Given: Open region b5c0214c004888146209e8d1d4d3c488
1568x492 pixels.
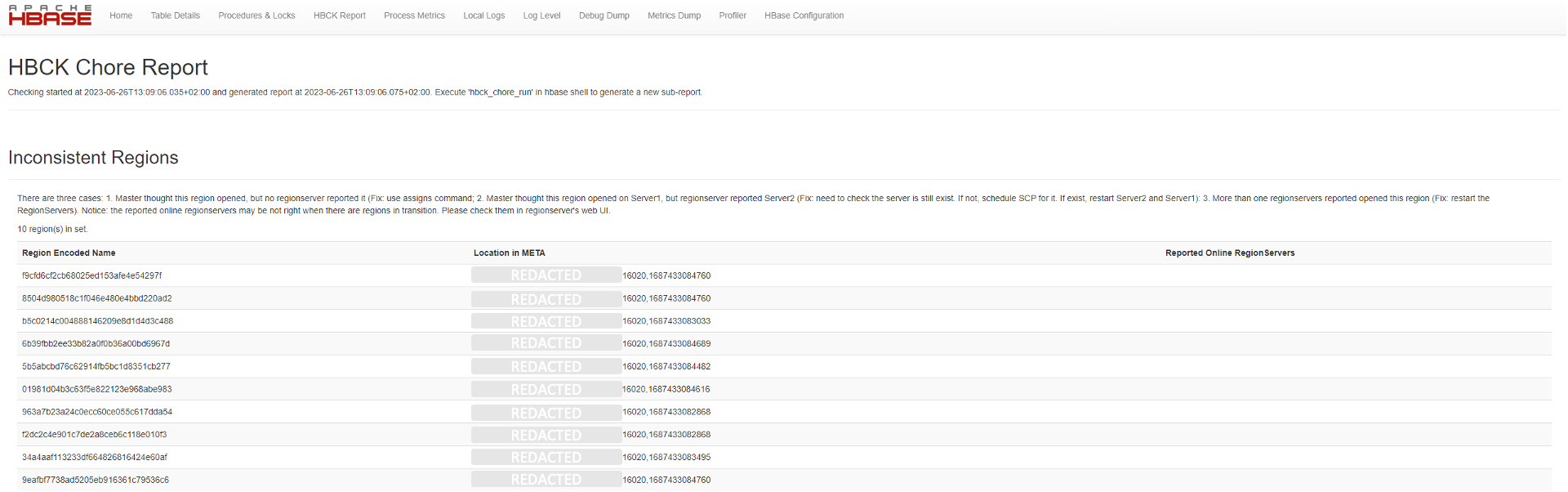Looking at the screenshot, I should pyautogui.click(x=97, y=321).
